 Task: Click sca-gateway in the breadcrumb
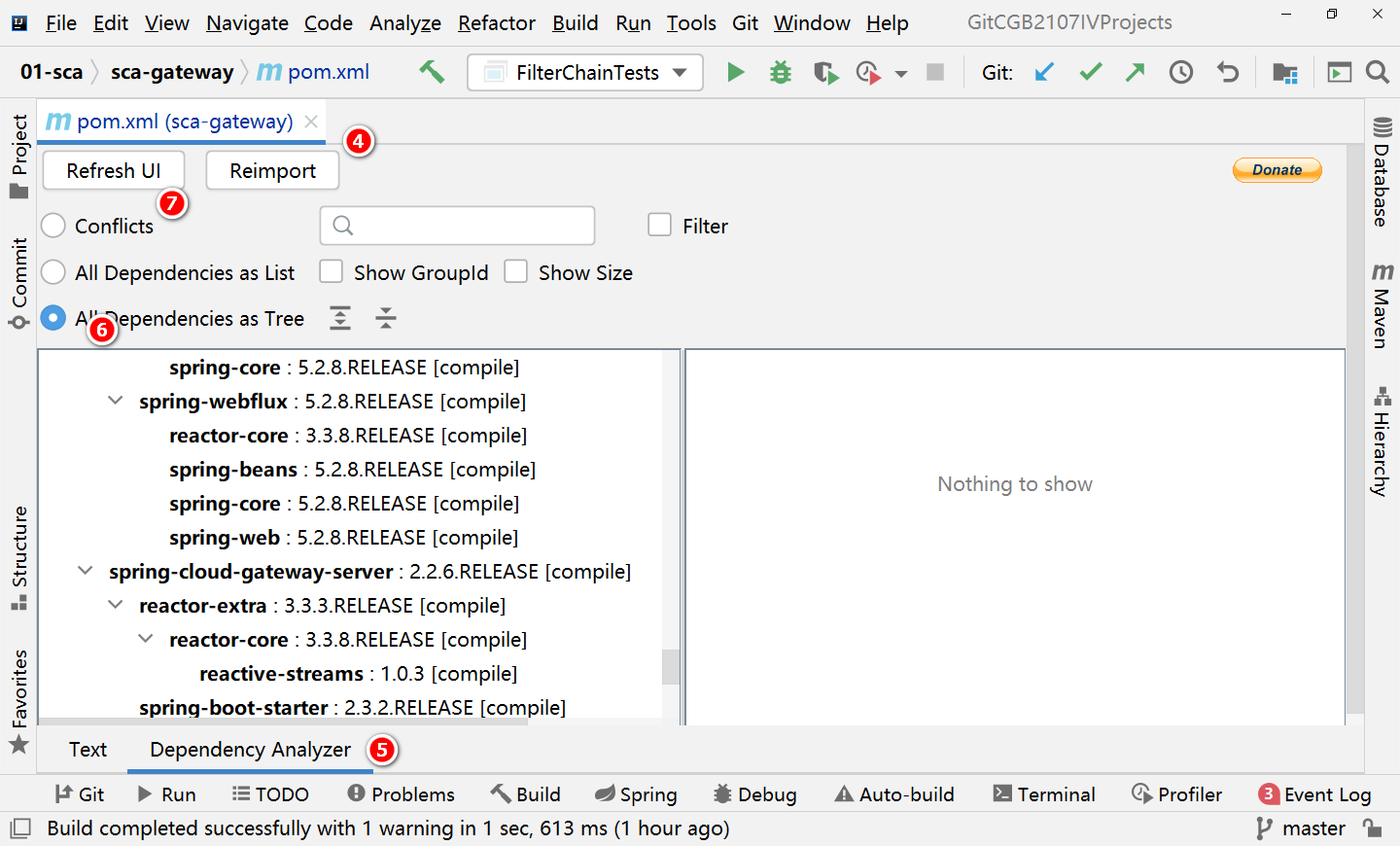click(172, 72)
